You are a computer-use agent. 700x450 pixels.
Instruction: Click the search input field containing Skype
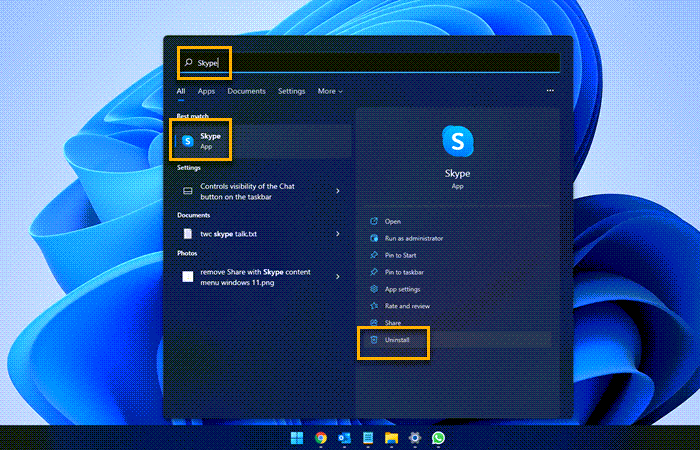(x=370, y=62)
